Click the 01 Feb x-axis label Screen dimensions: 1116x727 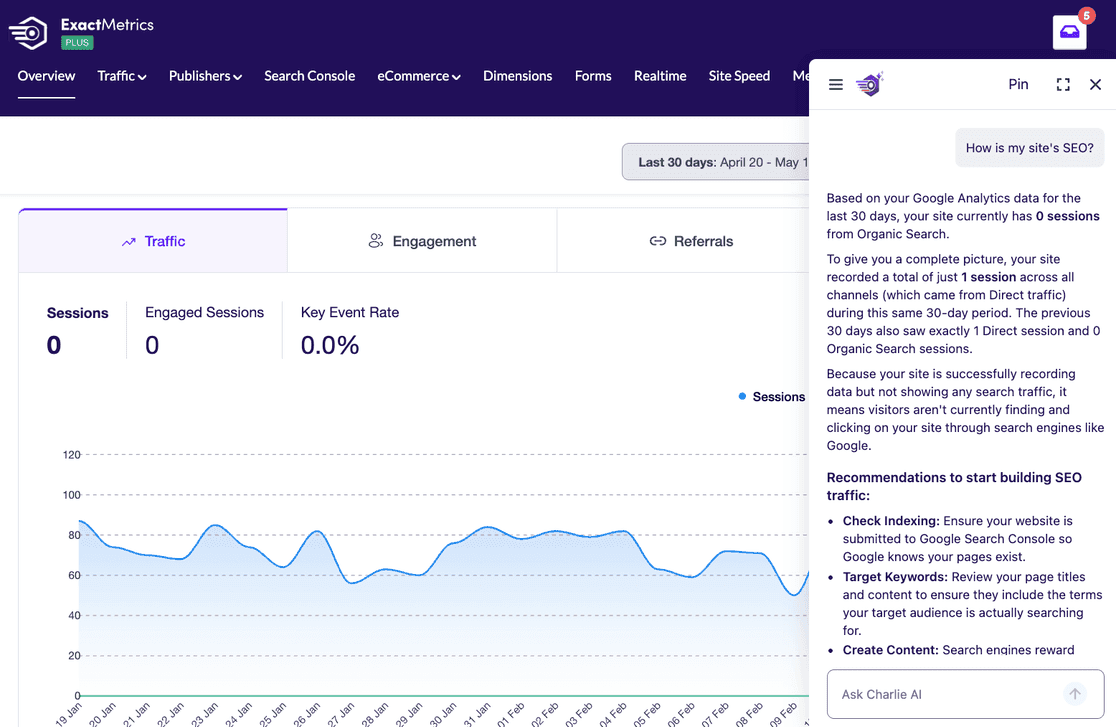tap(510, 713)
